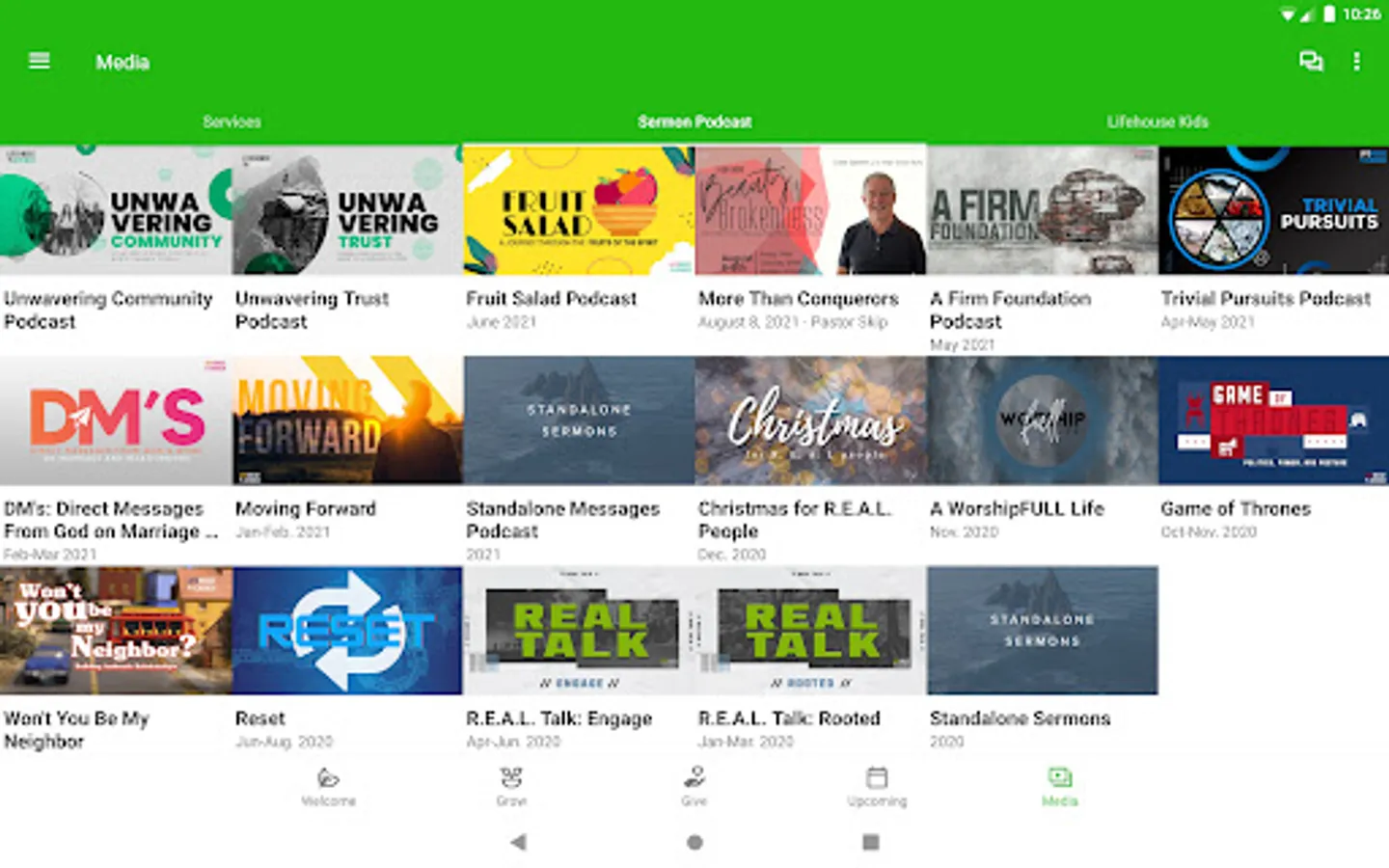
Task: Open the Upcoming calendar section
Action: tap(877, 787)
